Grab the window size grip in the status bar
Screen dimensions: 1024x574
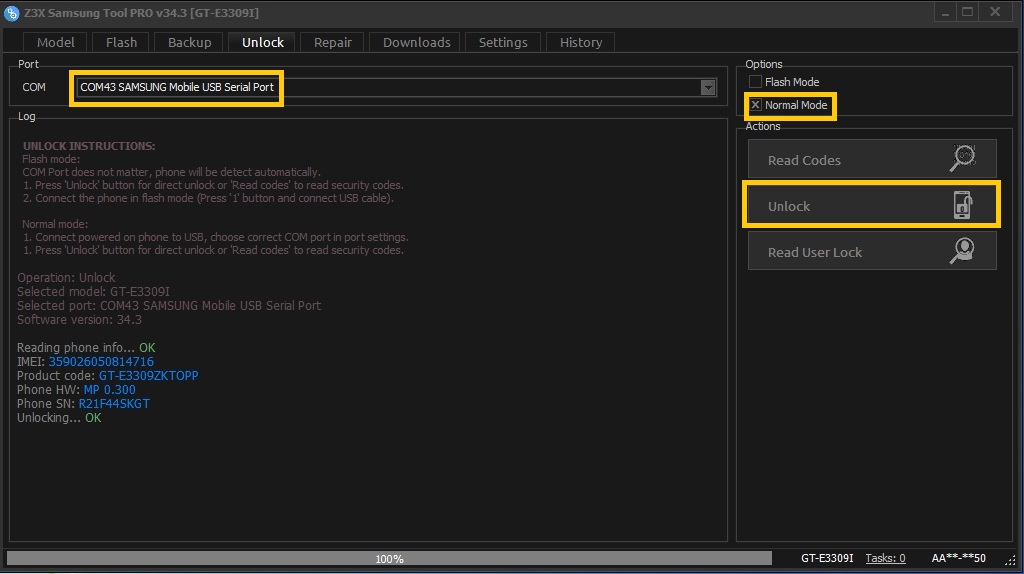1010,560
